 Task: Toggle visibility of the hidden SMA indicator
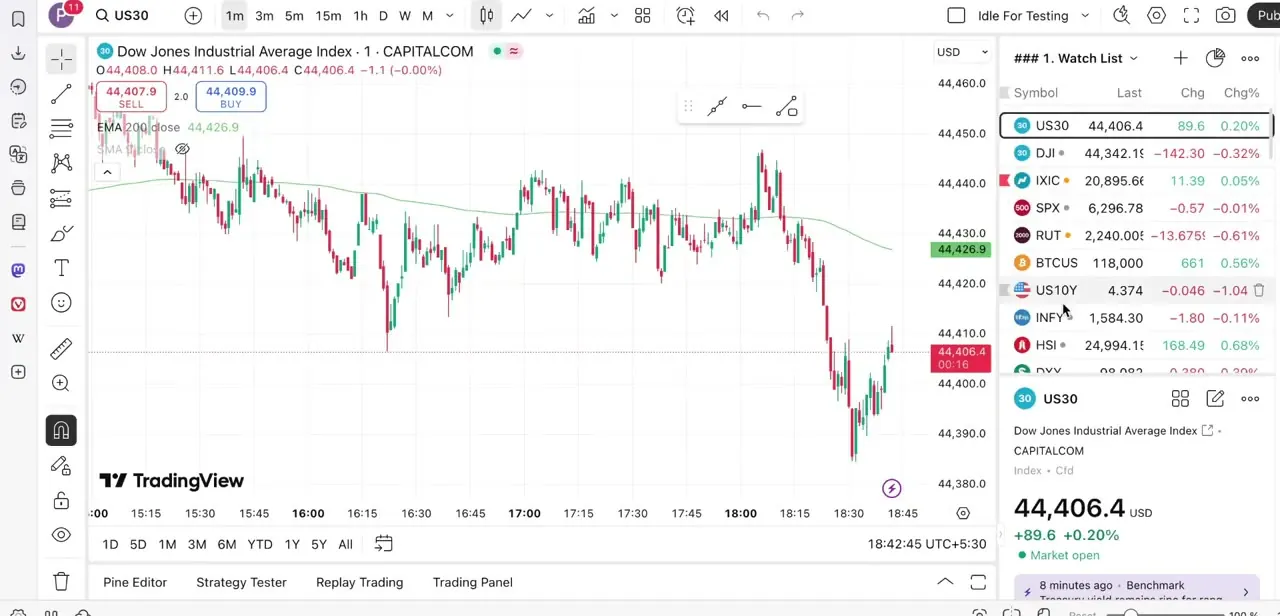(x=182, y=149)
